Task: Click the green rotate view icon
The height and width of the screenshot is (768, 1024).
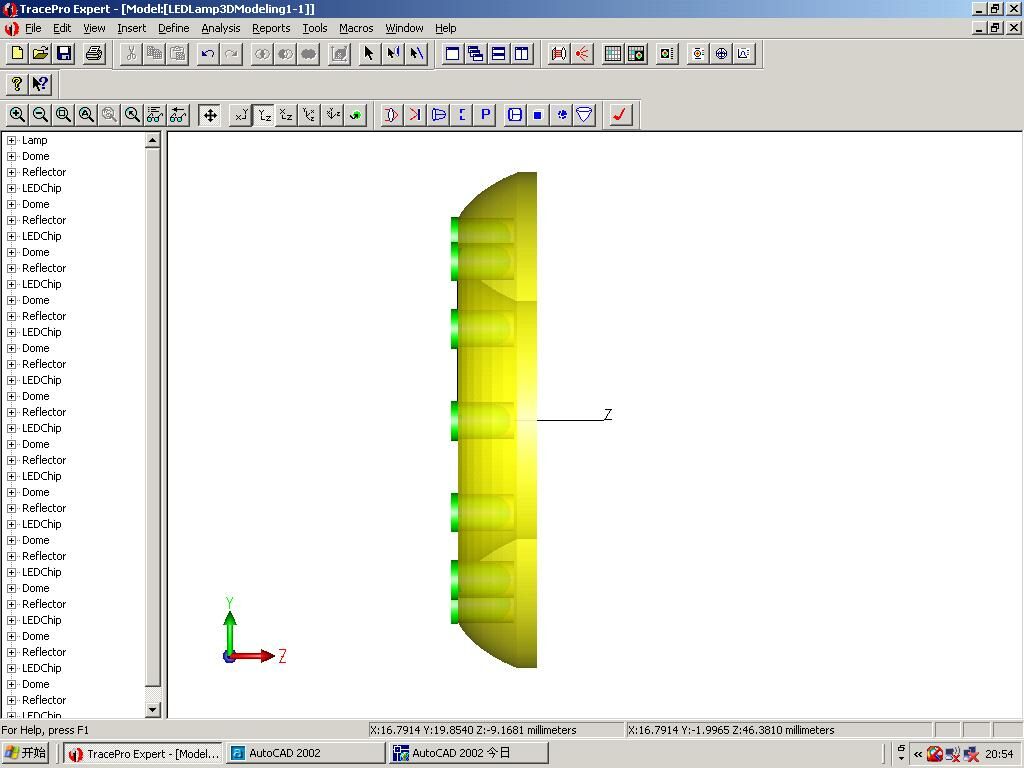Action: click(356, 115)
